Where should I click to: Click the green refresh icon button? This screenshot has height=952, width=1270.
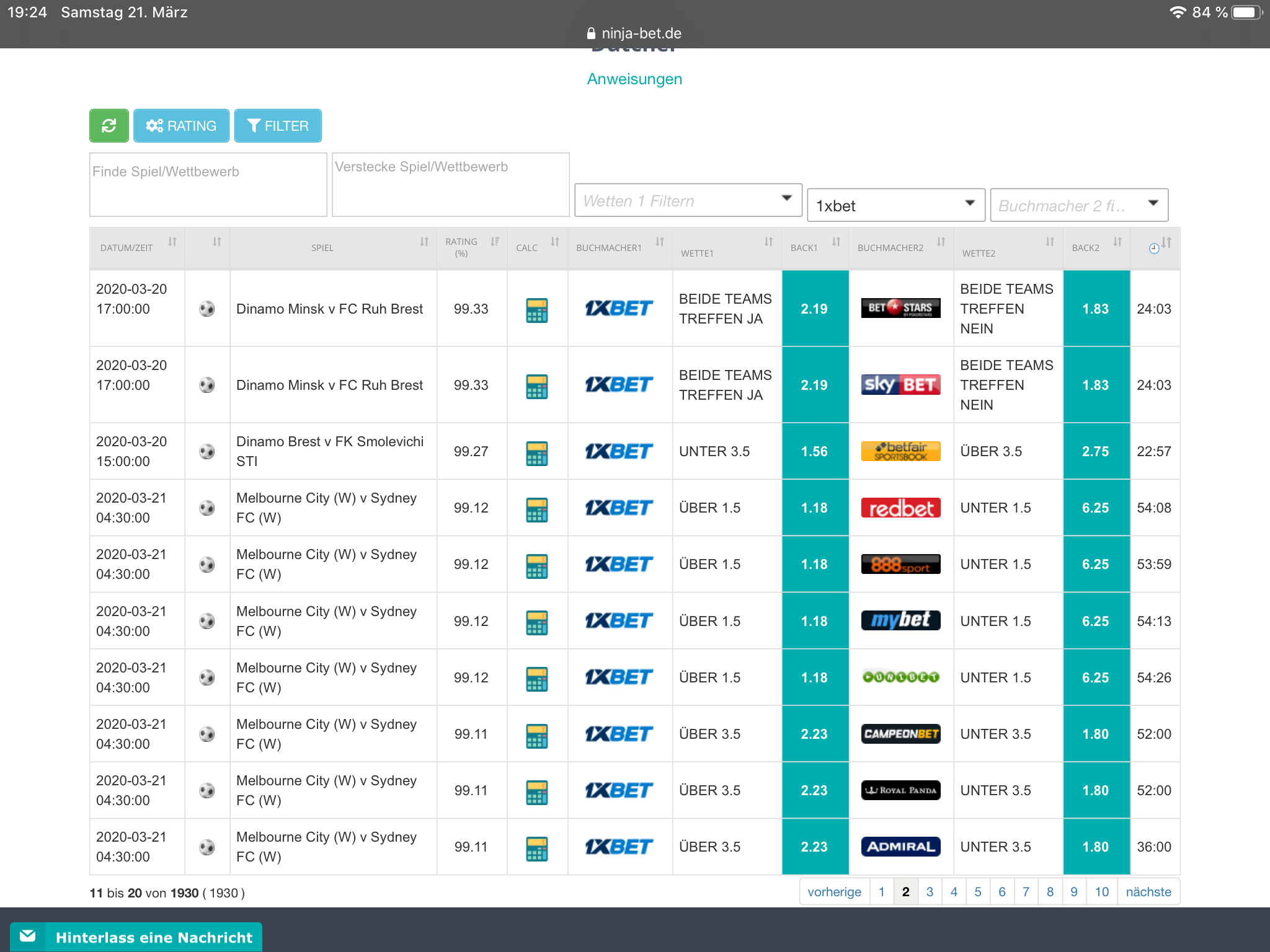coord(109,126)
